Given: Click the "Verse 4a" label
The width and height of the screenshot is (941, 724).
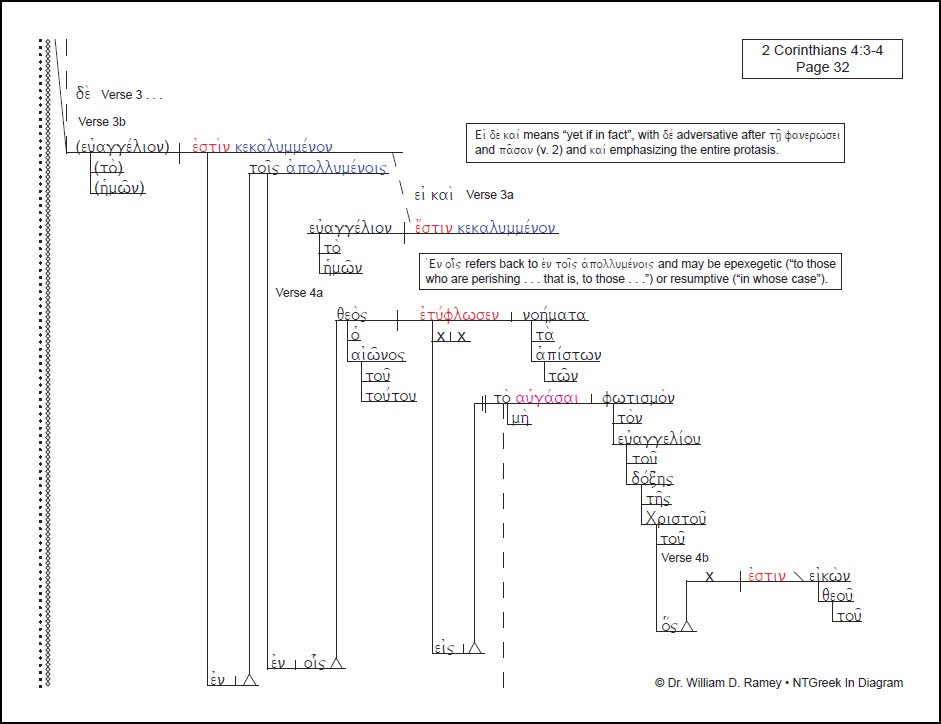Looking at the screenshot, I should [299, 293].
